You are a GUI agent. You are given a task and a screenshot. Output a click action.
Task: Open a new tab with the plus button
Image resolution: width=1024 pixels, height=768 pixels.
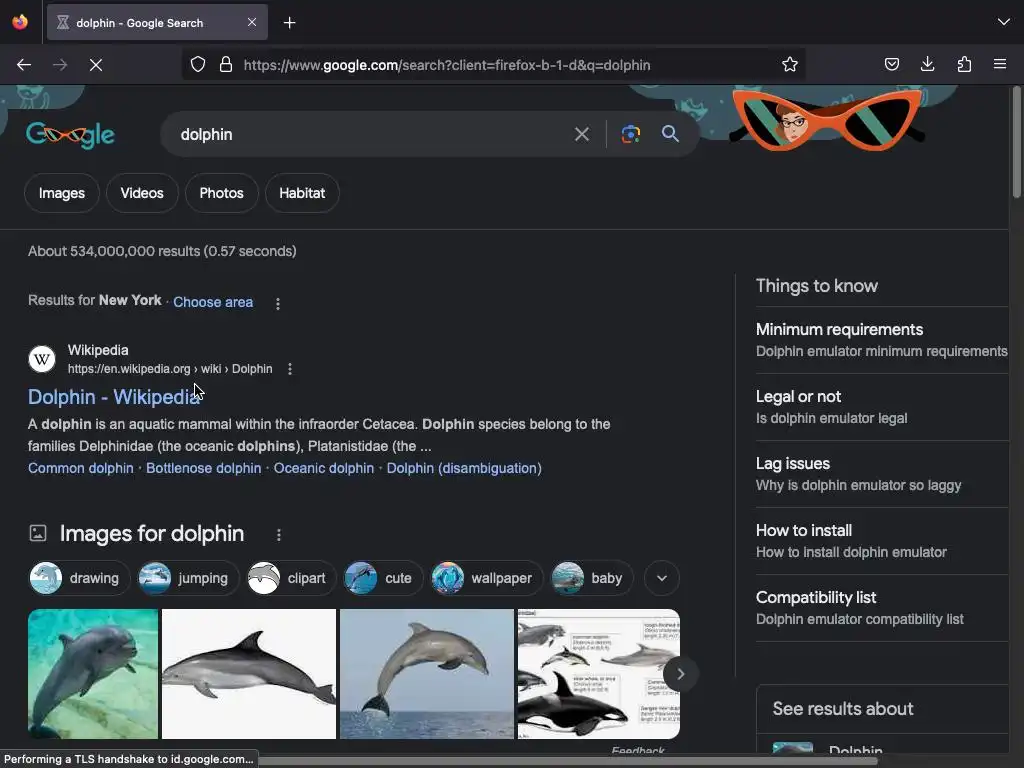coord(289,23)
